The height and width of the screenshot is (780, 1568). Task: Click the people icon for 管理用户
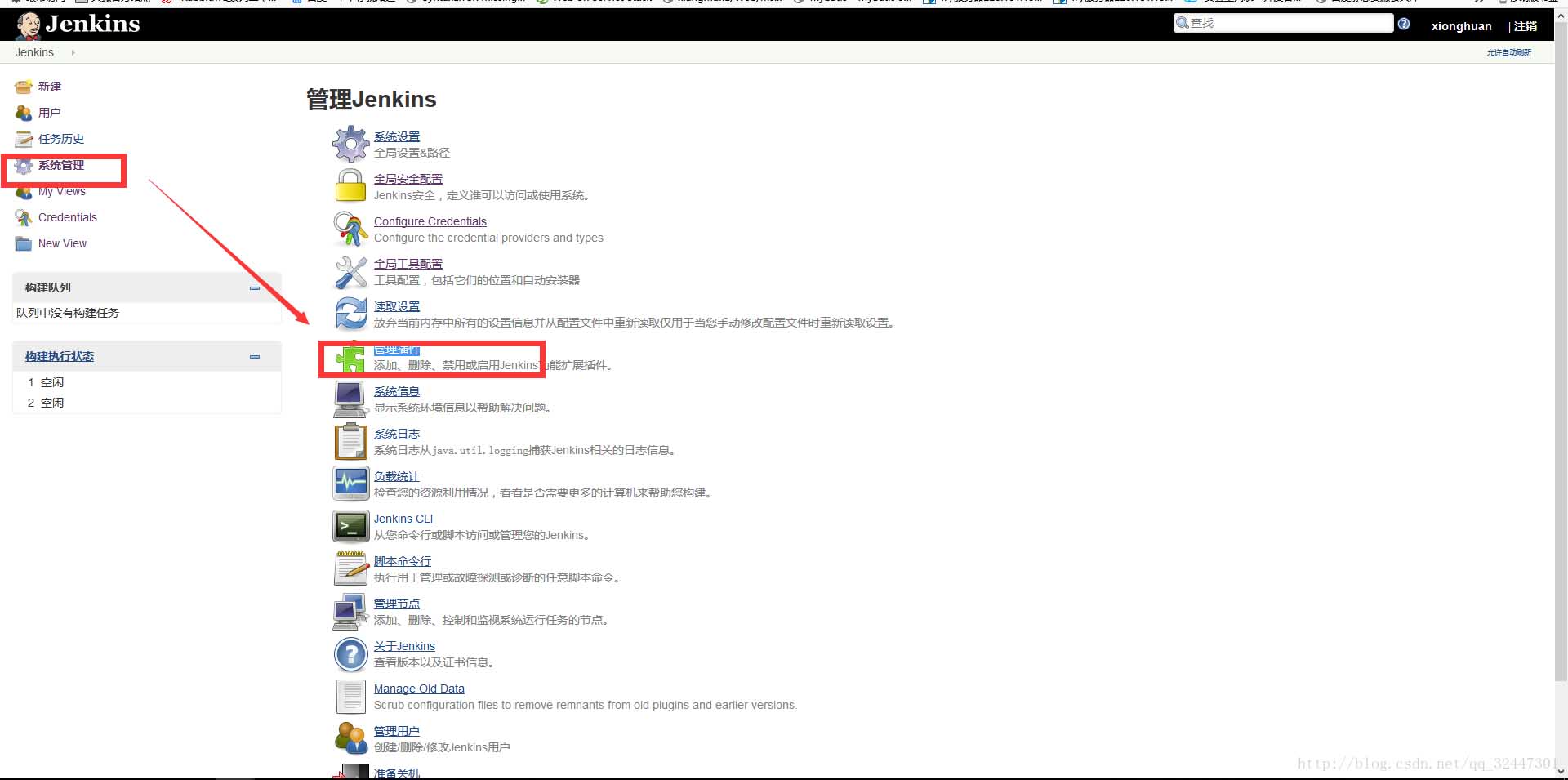click(351, 739)
